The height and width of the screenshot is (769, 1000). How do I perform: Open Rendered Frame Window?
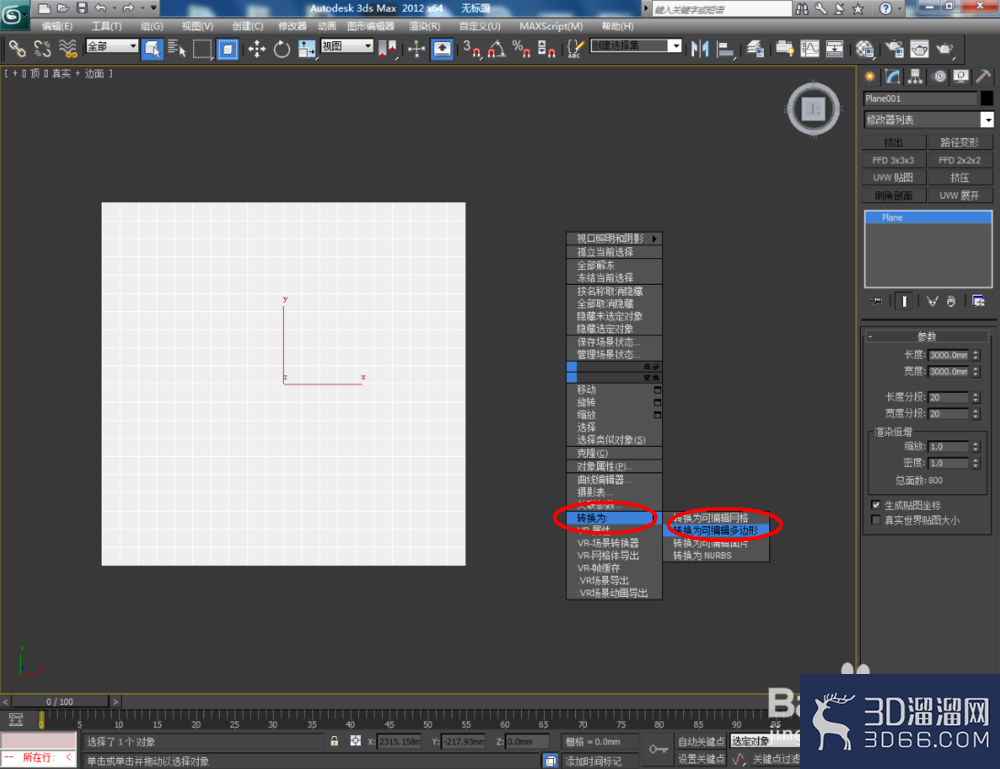coord(919,48)
